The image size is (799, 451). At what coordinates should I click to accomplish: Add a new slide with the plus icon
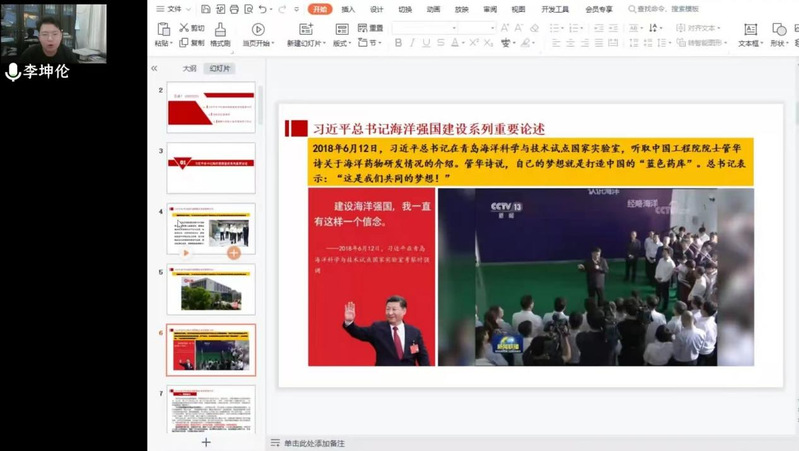(206, 441)
